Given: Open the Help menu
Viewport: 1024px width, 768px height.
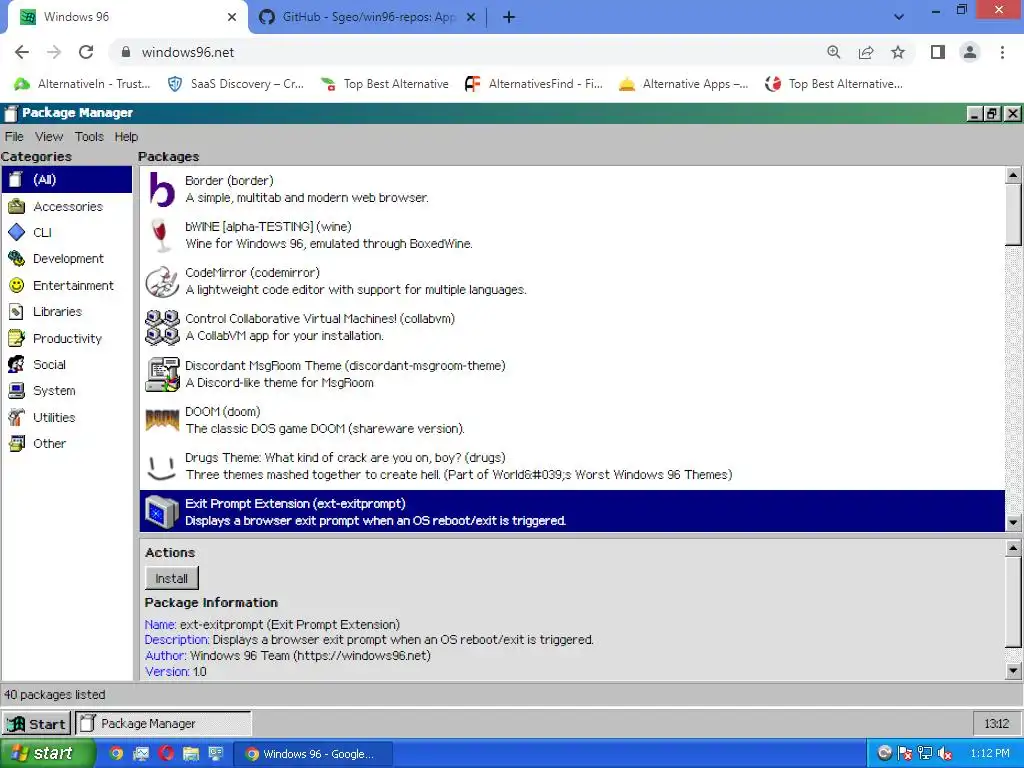Looking at the screenshot, I should (126, 136).
